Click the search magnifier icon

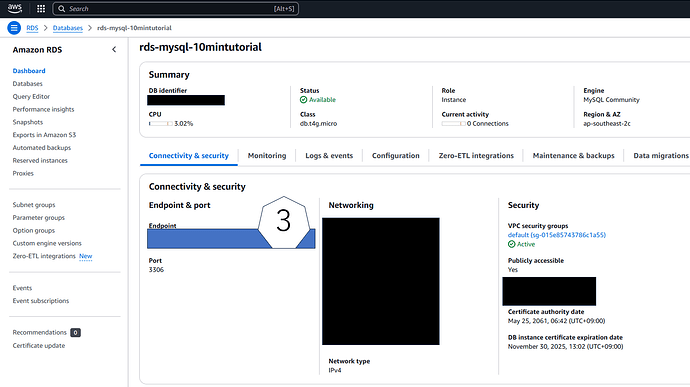point(62,9)
